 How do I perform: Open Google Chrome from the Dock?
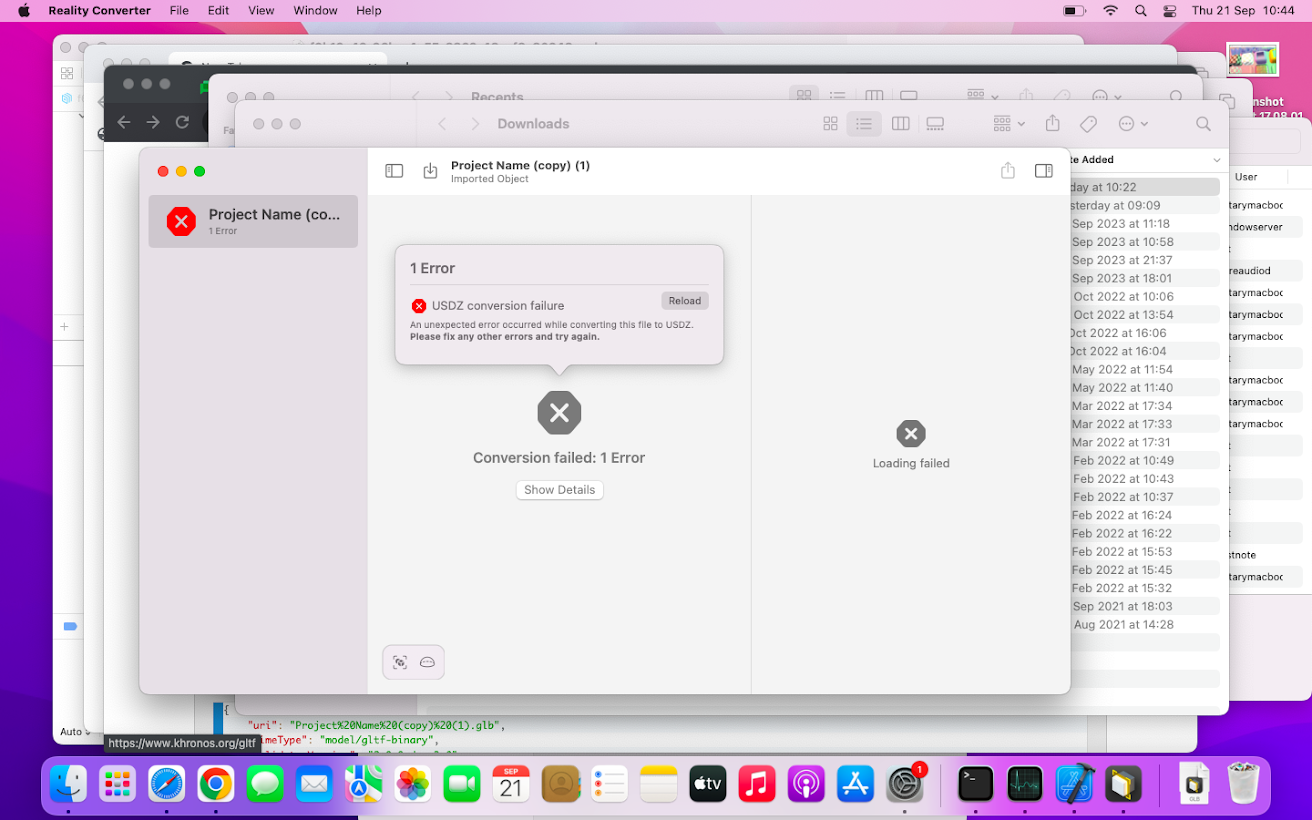coord(216,784)
